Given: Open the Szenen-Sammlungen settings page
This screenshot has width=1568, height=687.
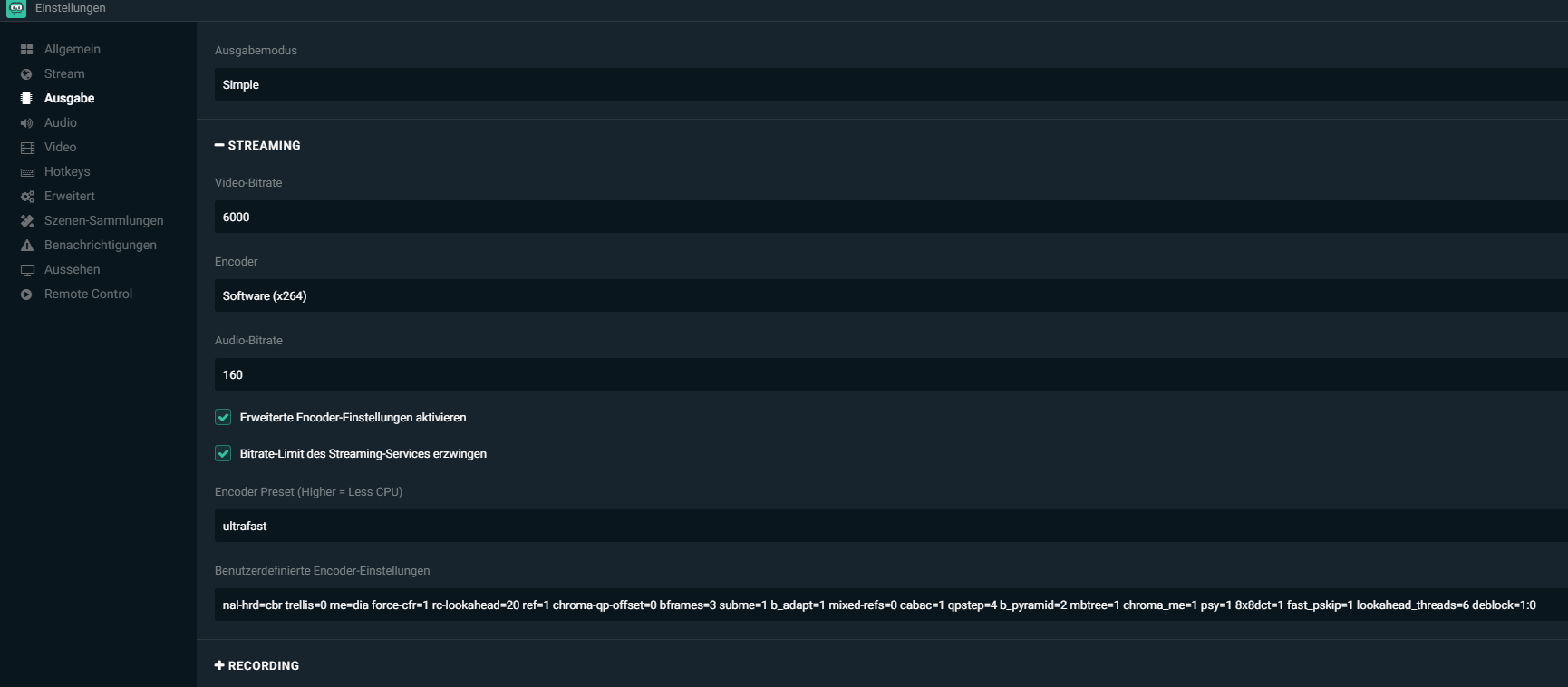Looking at the screenshot, I should [x=103, y=220].
